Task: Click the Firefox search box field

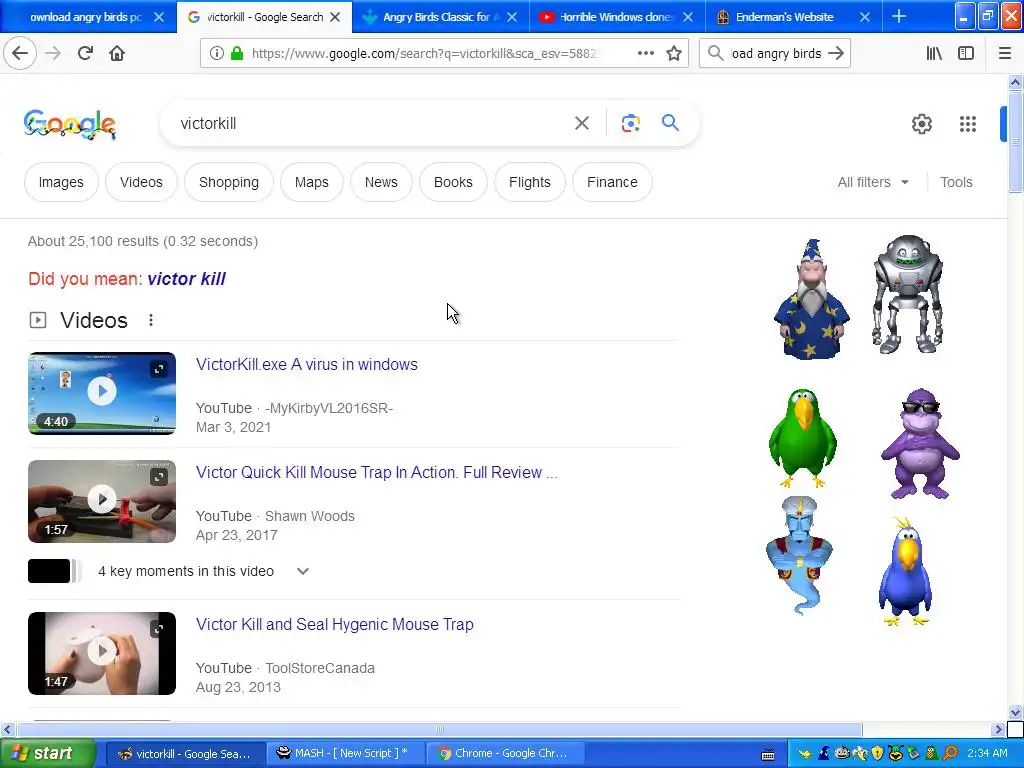Action: pos(775,54)
